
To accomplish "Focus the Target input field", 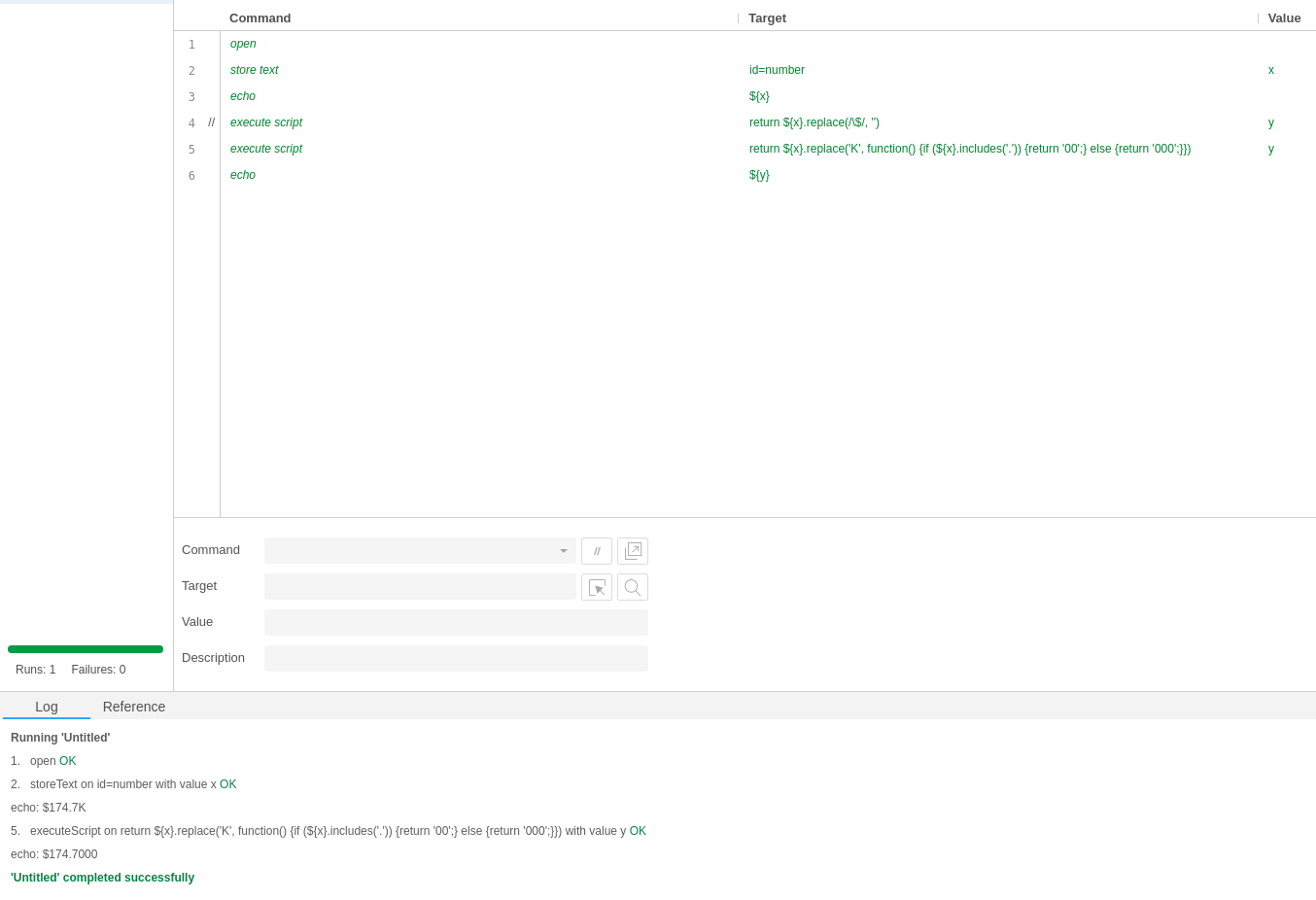I will coord(420,587).
